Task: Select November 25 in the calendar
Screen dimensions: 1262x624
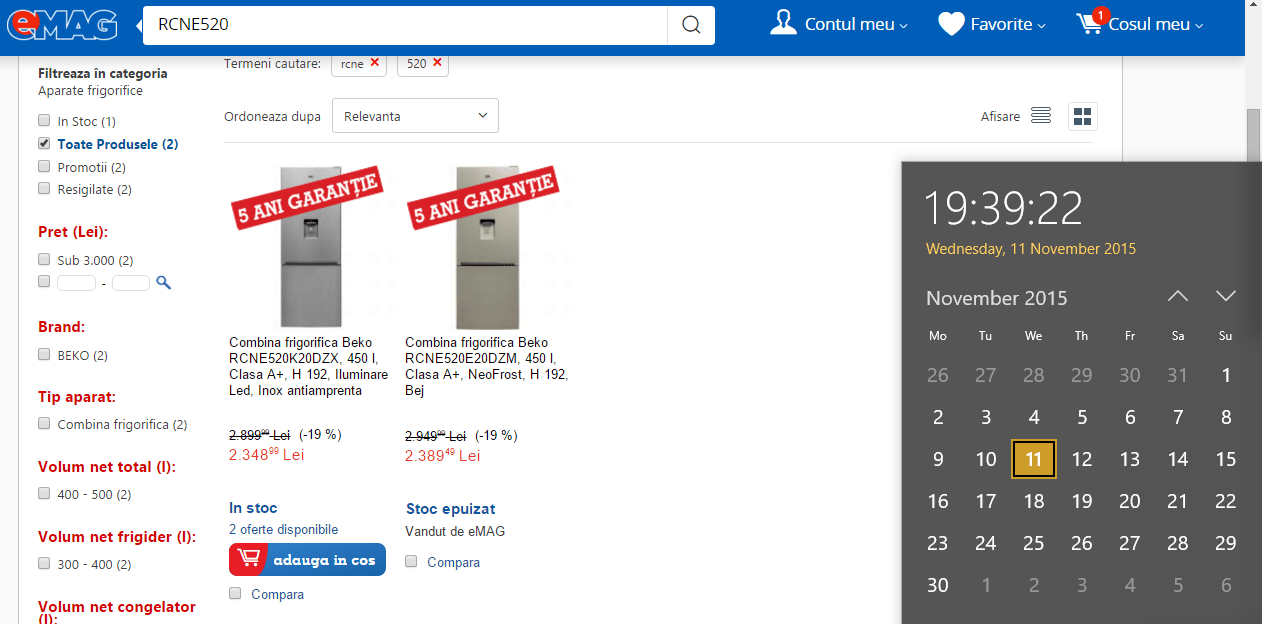Action: [x=1034, y=543]
